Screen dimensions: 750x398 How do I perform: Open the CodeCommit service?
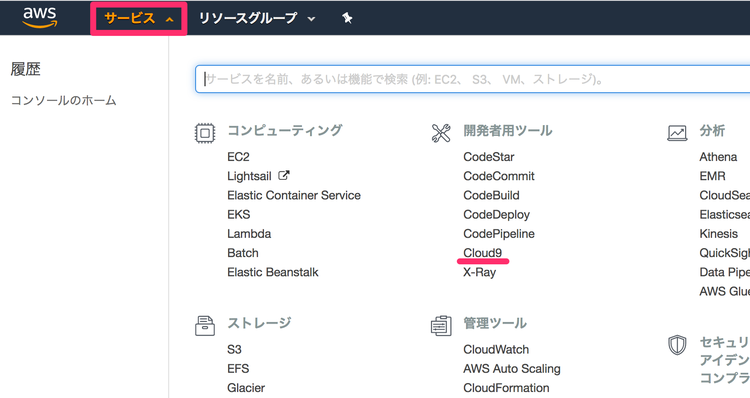[x=499, y=176]
